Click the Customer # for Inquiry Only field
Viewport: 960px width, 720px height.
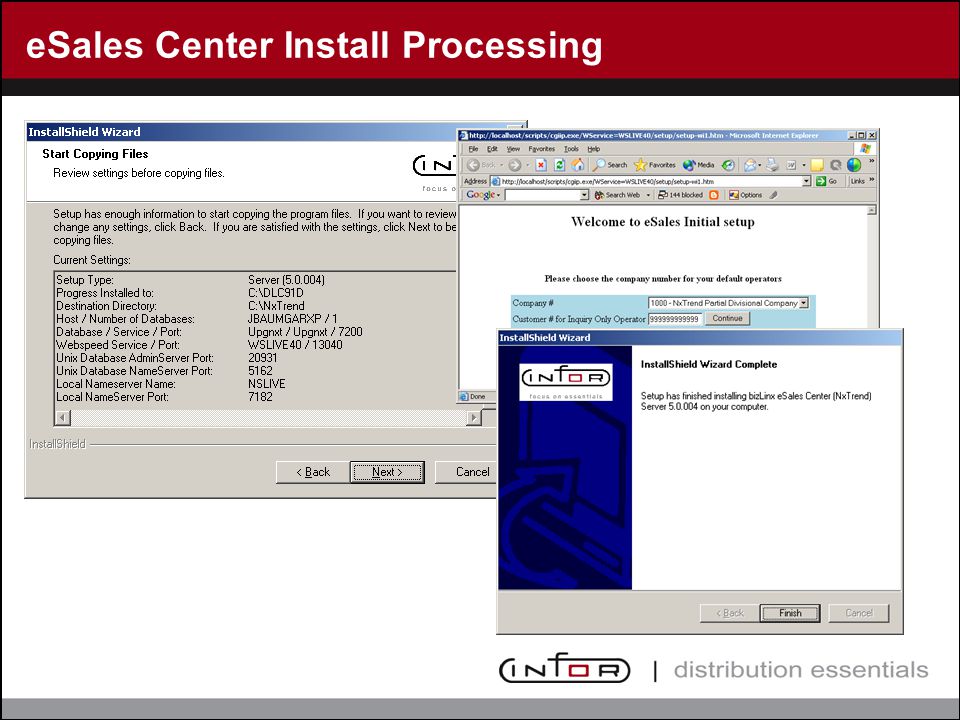click(675, 319)
